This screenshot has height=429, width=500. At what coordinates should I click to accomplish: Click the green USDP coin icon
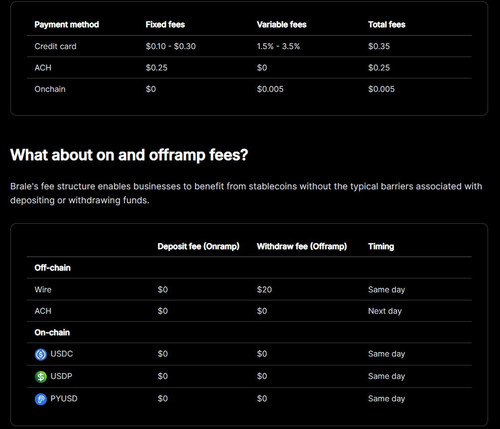[x=41, y=377]
